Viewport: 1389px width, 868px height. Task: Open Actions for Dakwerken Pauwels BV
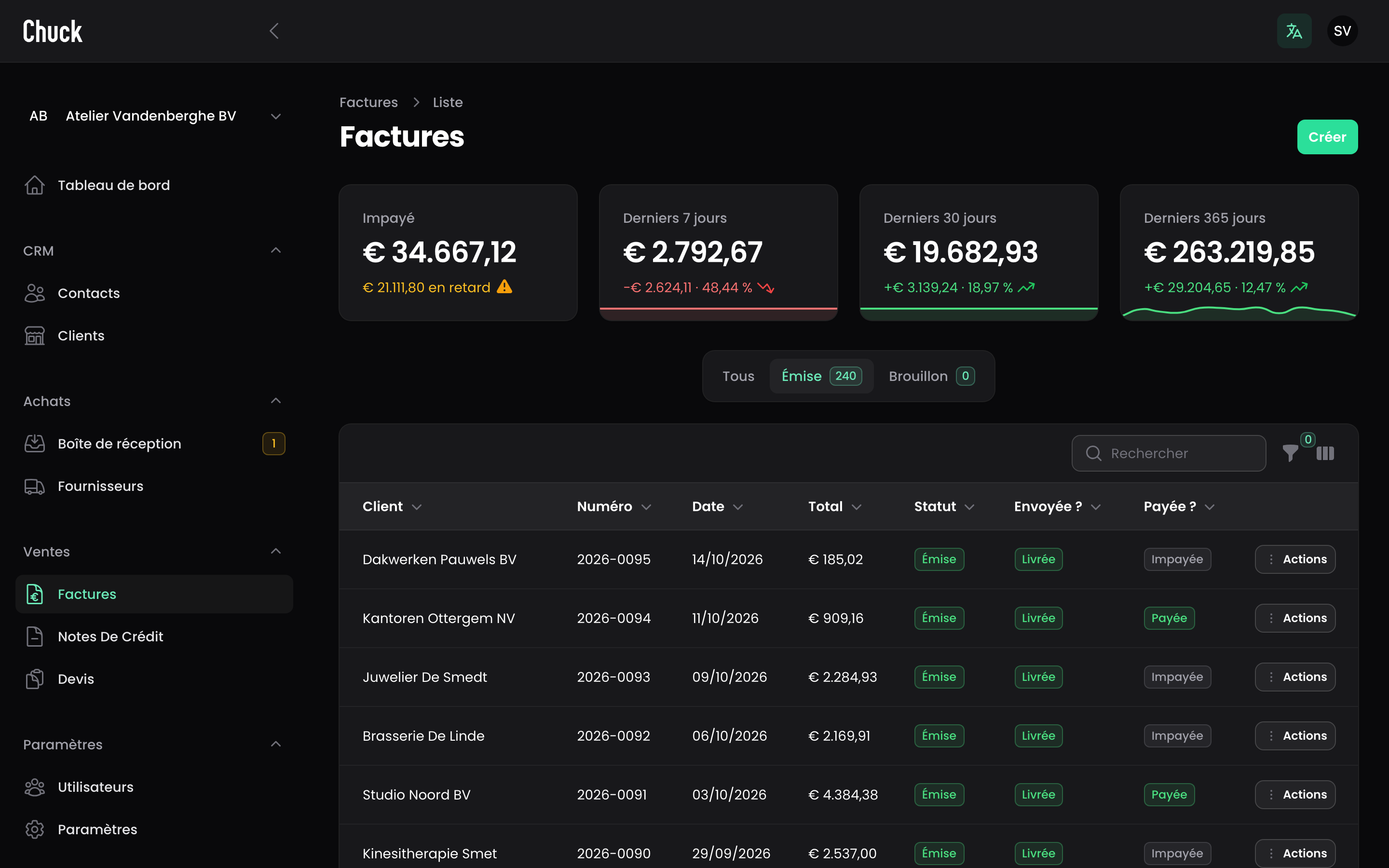(1295, 559)
